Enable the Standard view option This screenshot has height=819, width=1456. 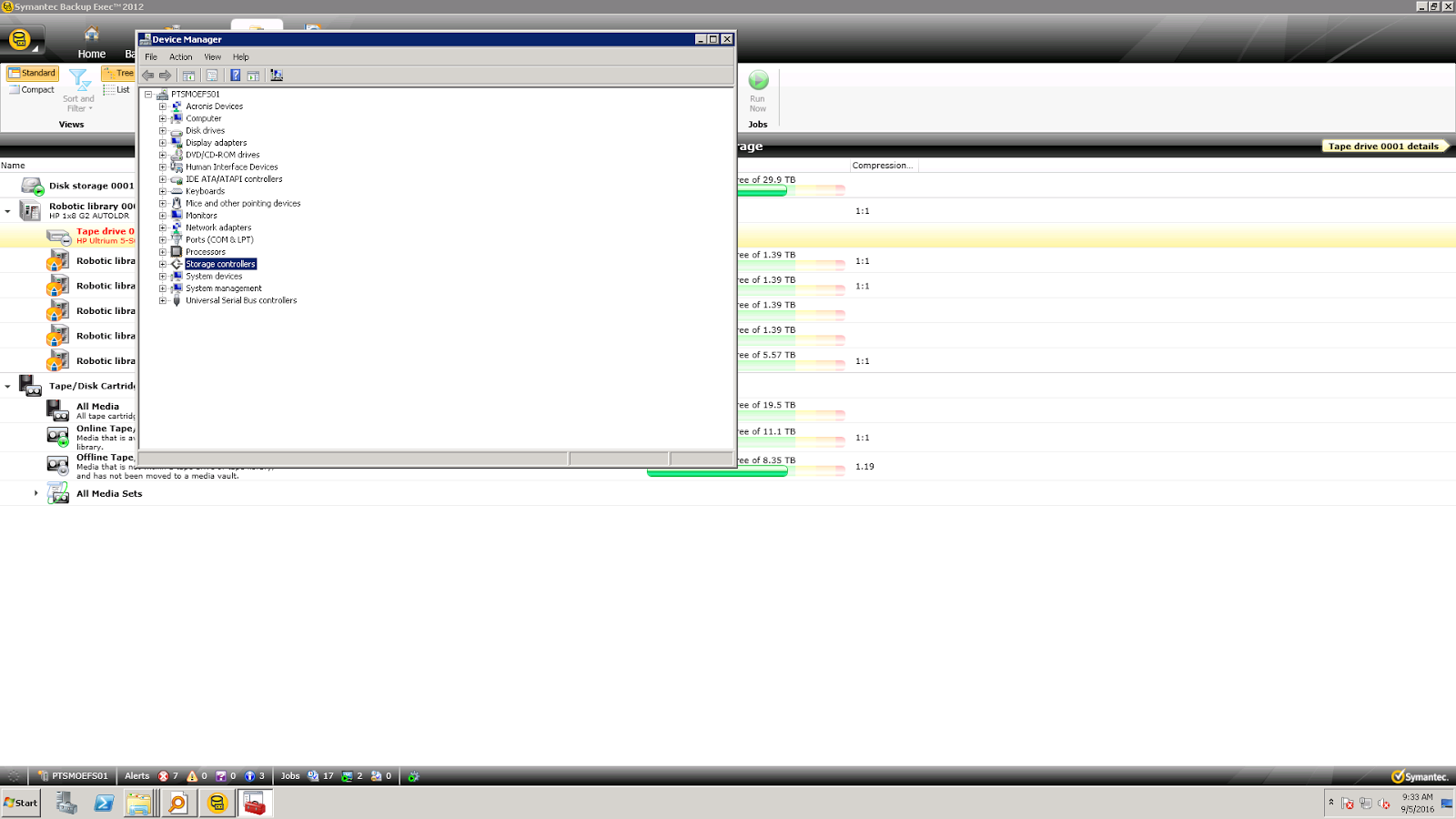click(x=34, y=72)
